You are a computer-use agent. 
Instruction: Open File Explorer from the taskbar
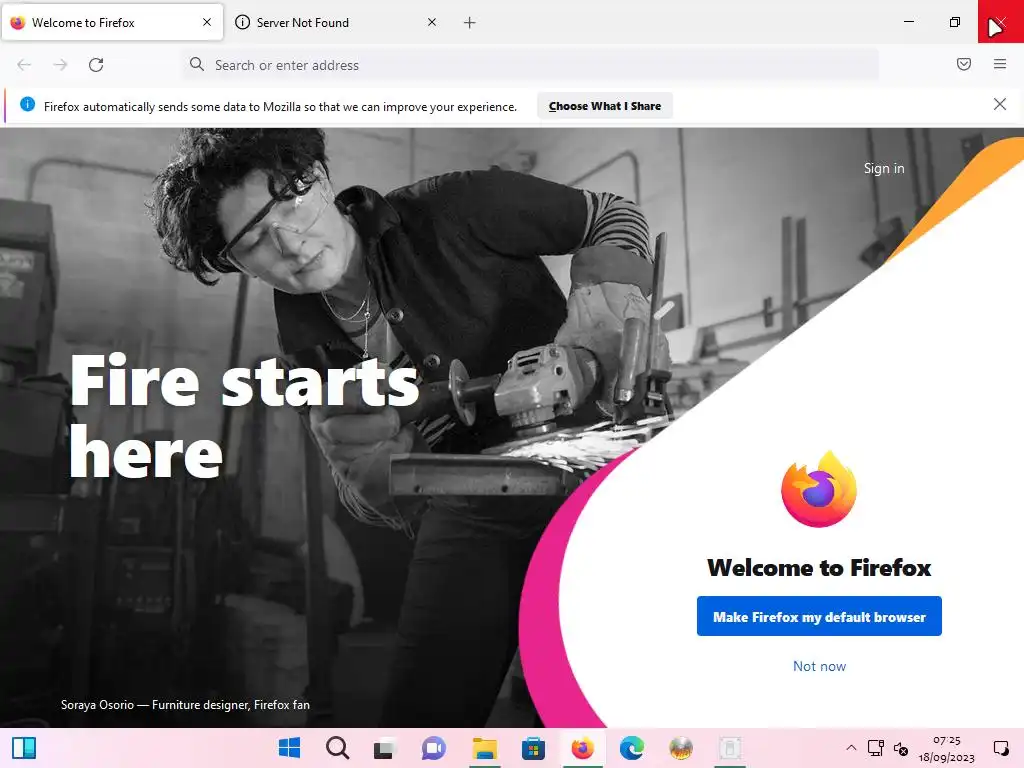click(485, 748)
